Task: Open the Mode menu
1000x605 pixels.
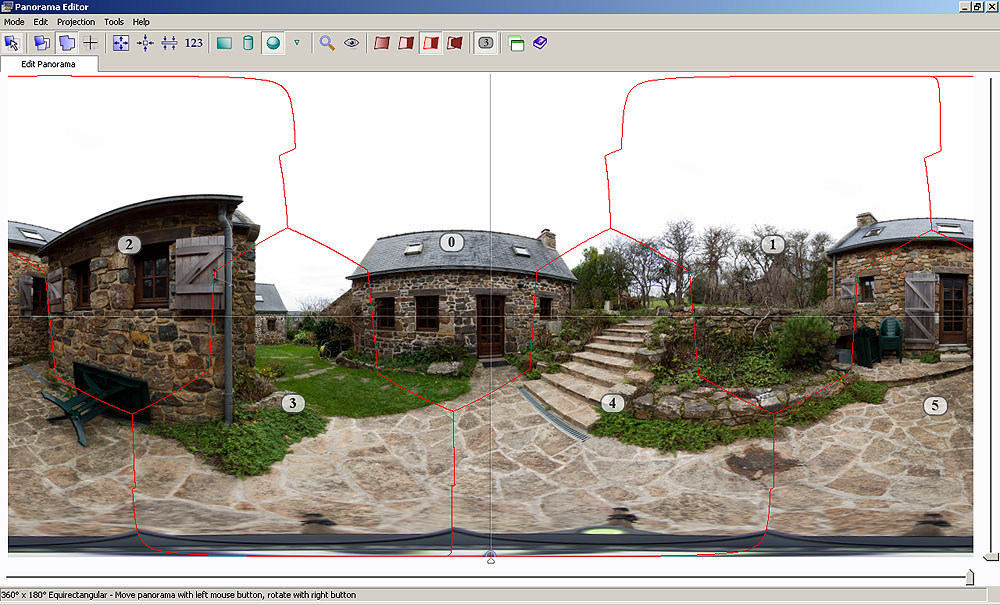Action: tap(14, 21)
